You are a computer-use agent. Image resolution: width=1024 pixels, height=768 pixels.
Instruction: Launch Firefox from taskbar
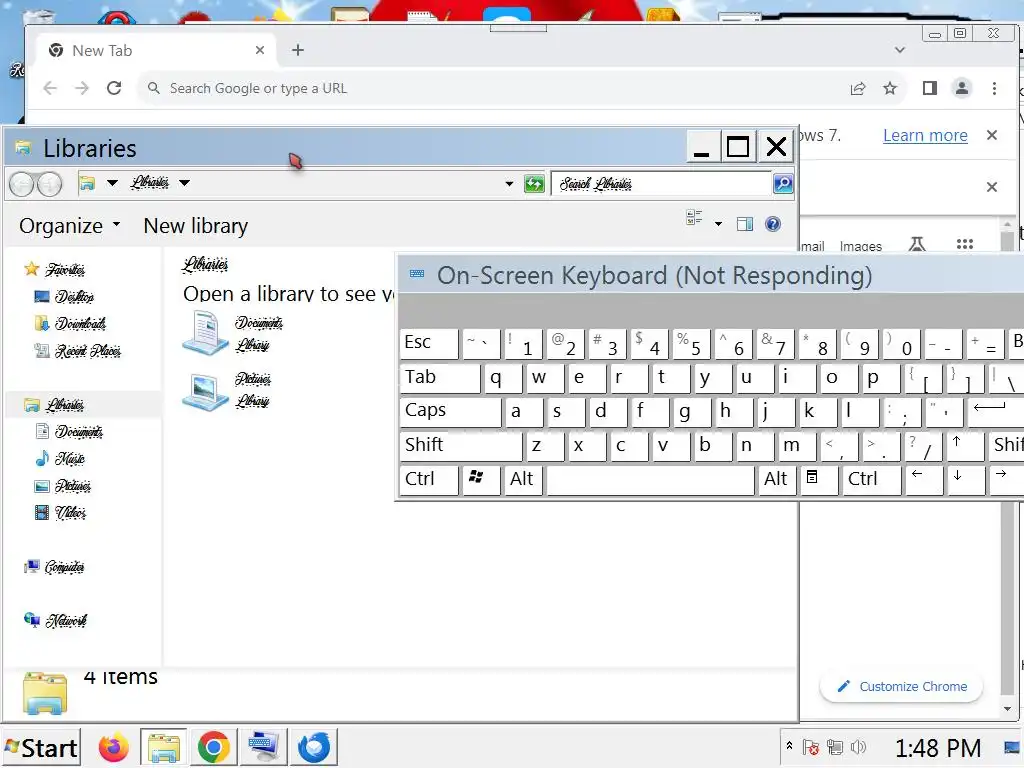point(114,747)
